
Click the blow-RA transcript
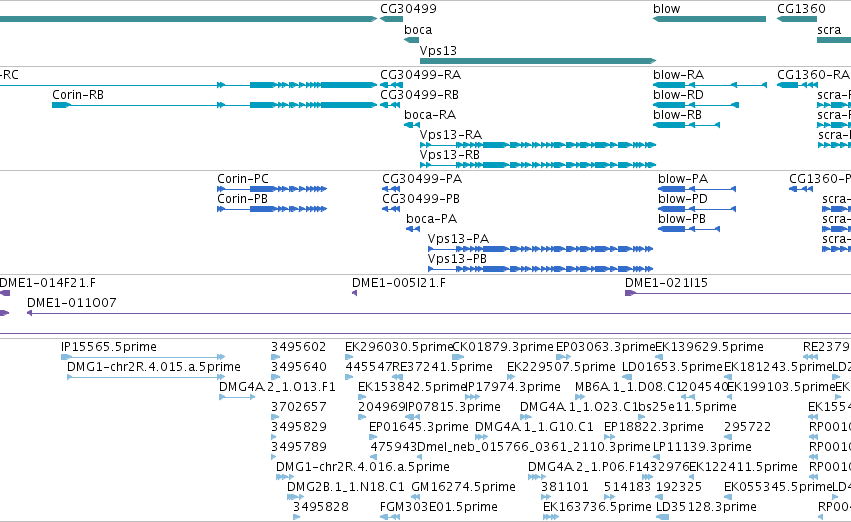710,85
